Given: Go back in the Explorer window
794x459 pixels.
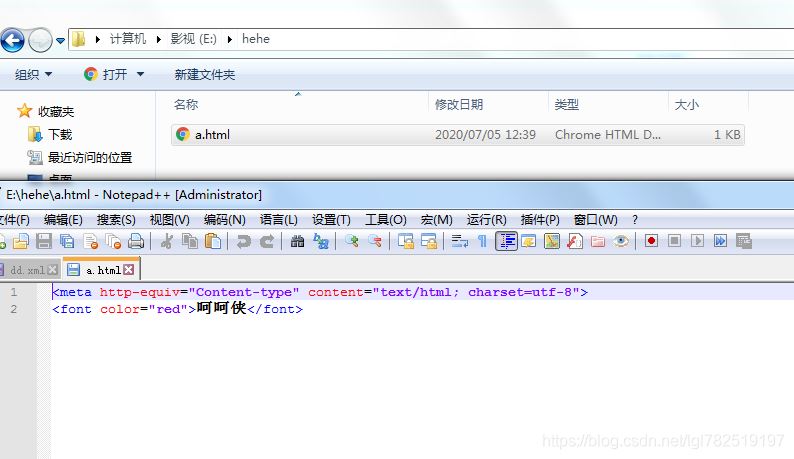Looking at the screenshot, I should pos(13,40).
